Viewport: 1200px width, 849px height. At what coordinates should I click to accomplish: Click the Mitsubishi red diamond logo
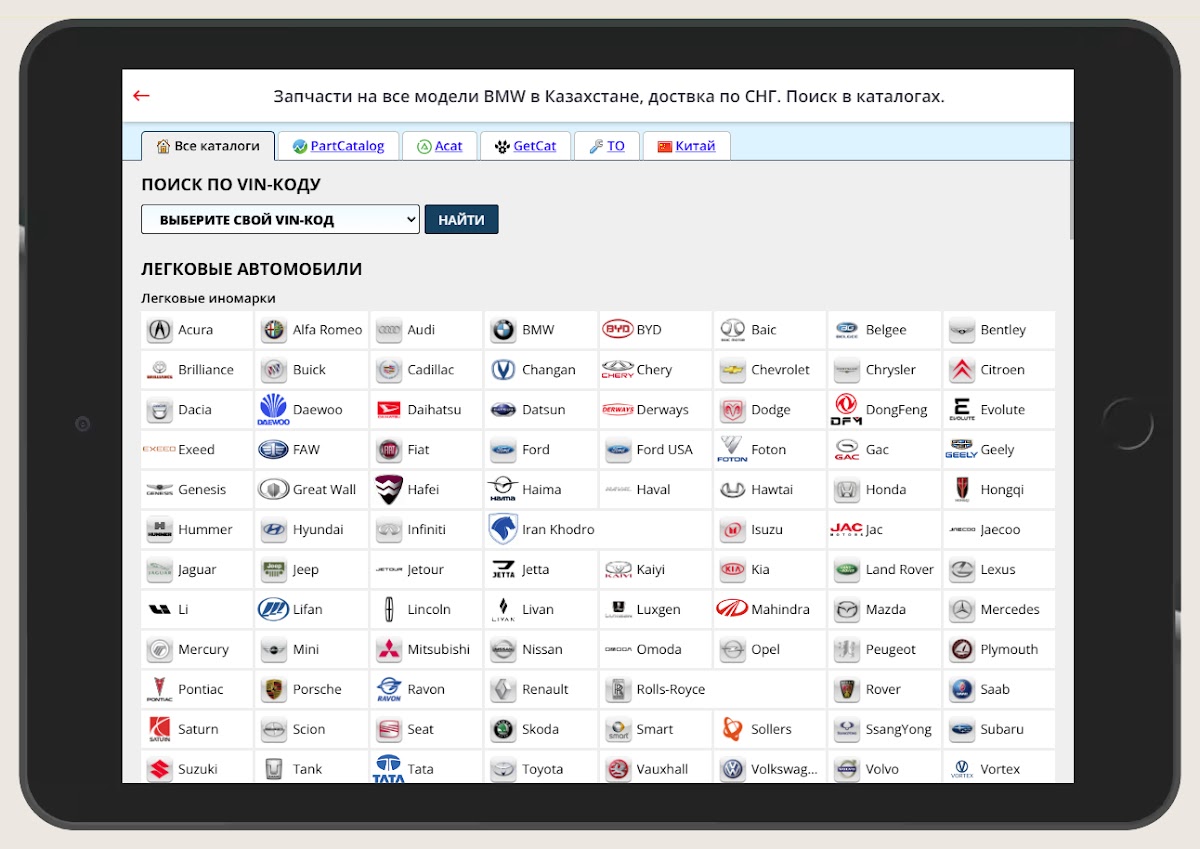[388, 650]
